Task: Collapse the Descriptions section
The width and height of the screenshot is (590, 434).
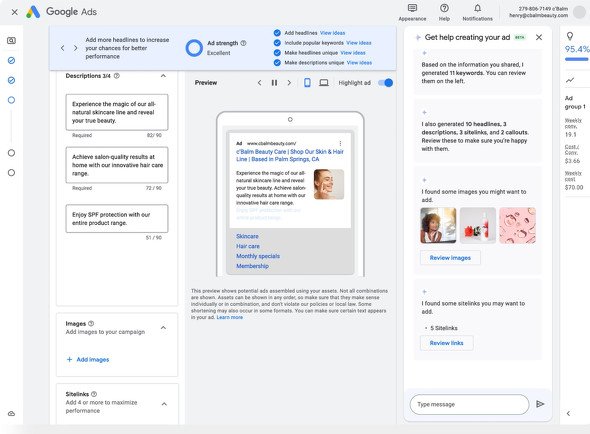Action: point(163,76)
